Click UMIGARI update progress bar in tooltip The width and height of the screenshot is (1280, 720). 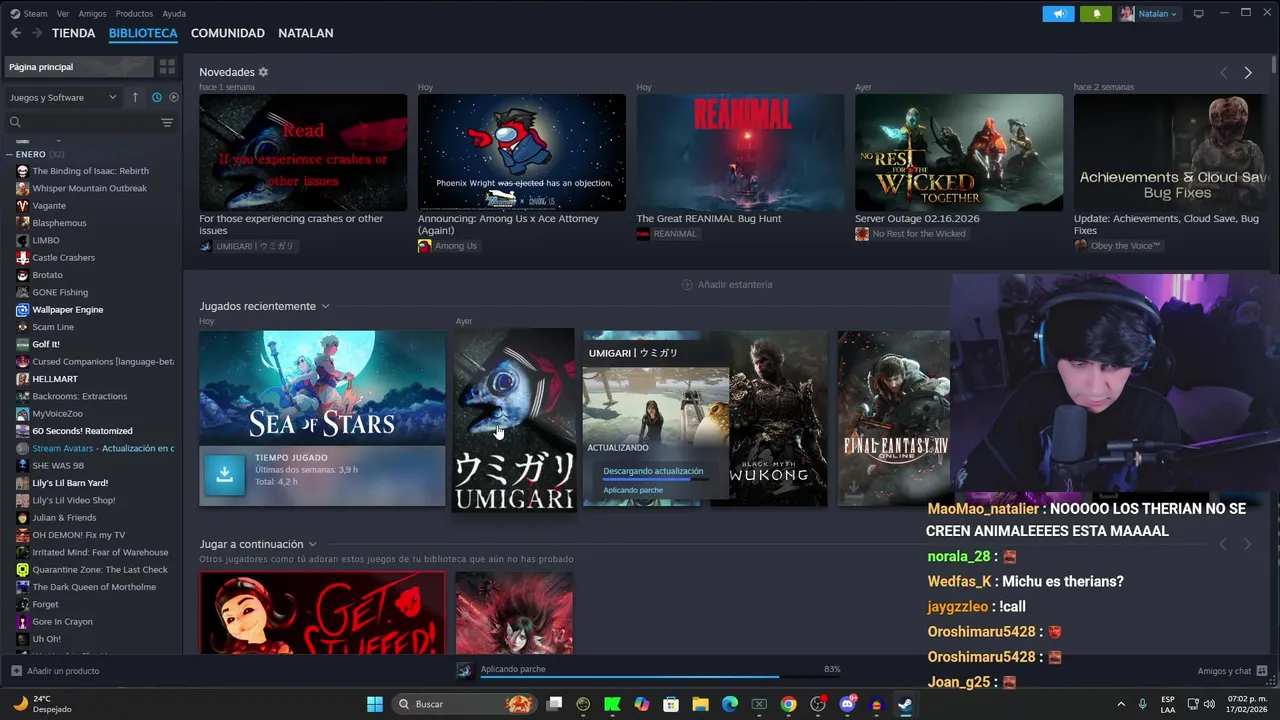(655, 480)
